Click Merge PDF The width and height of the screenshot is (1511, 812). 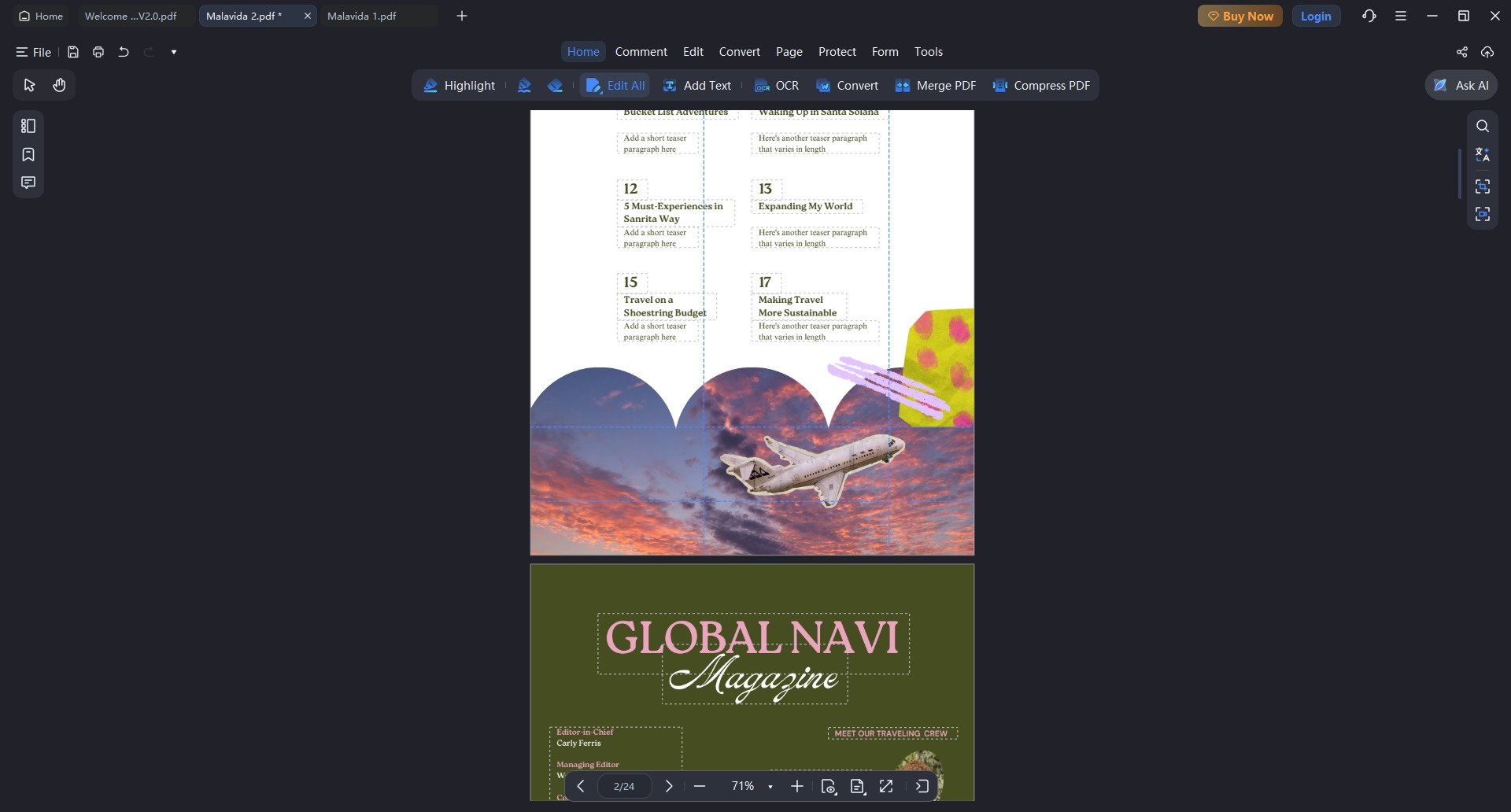936,85
